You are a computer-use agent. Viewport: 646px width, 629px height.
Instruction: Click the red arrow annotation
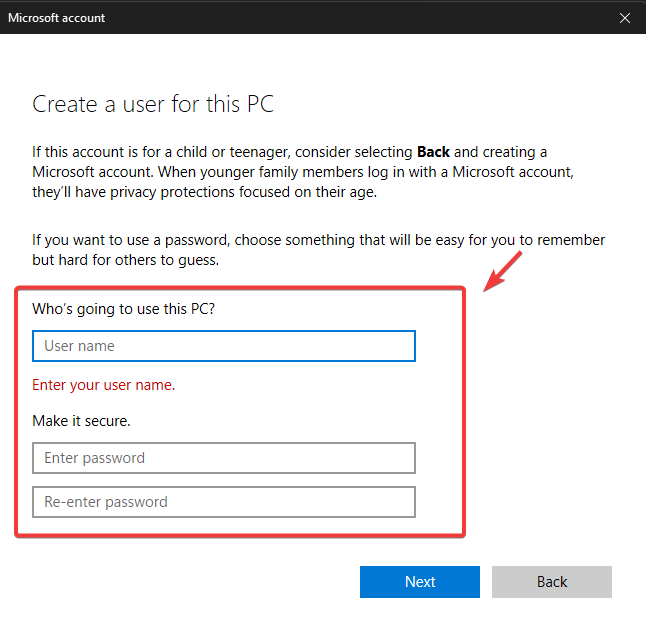coord(504,271)
